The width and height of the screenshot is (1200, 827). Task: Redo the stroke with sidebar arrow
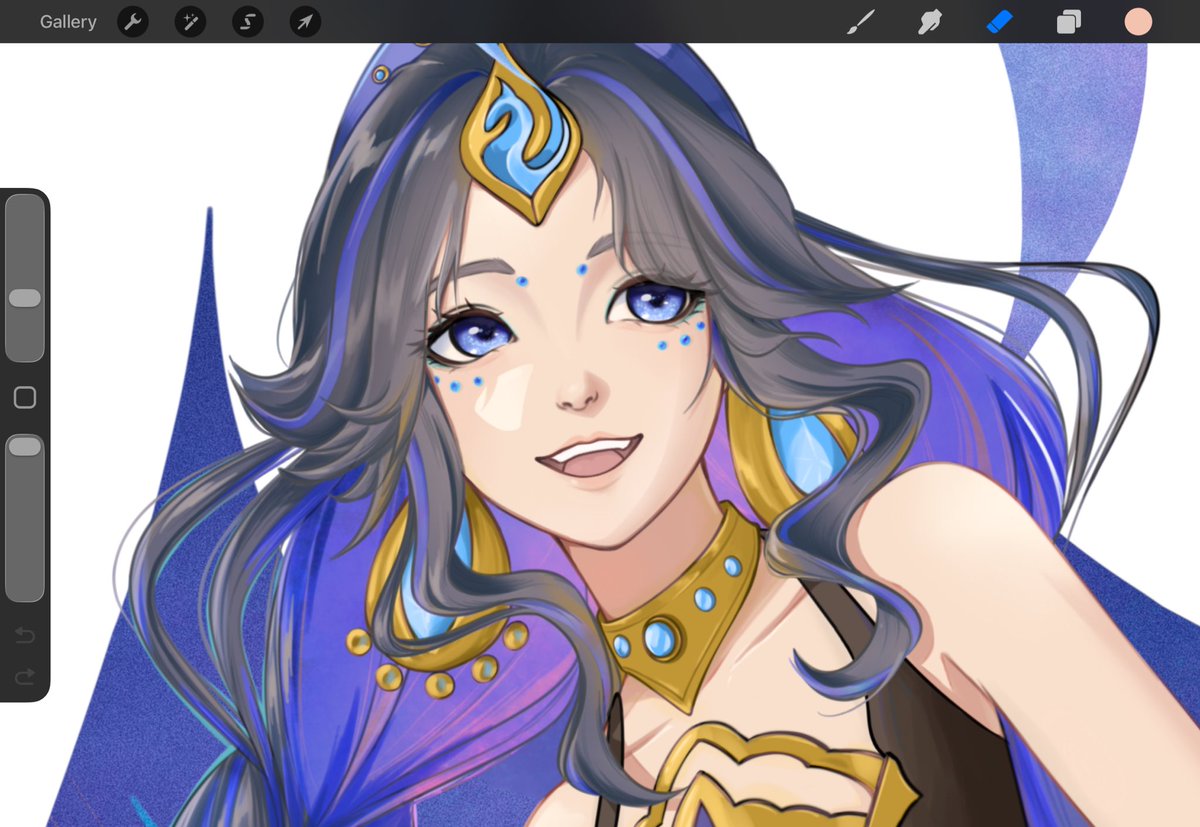click(25, 678)
